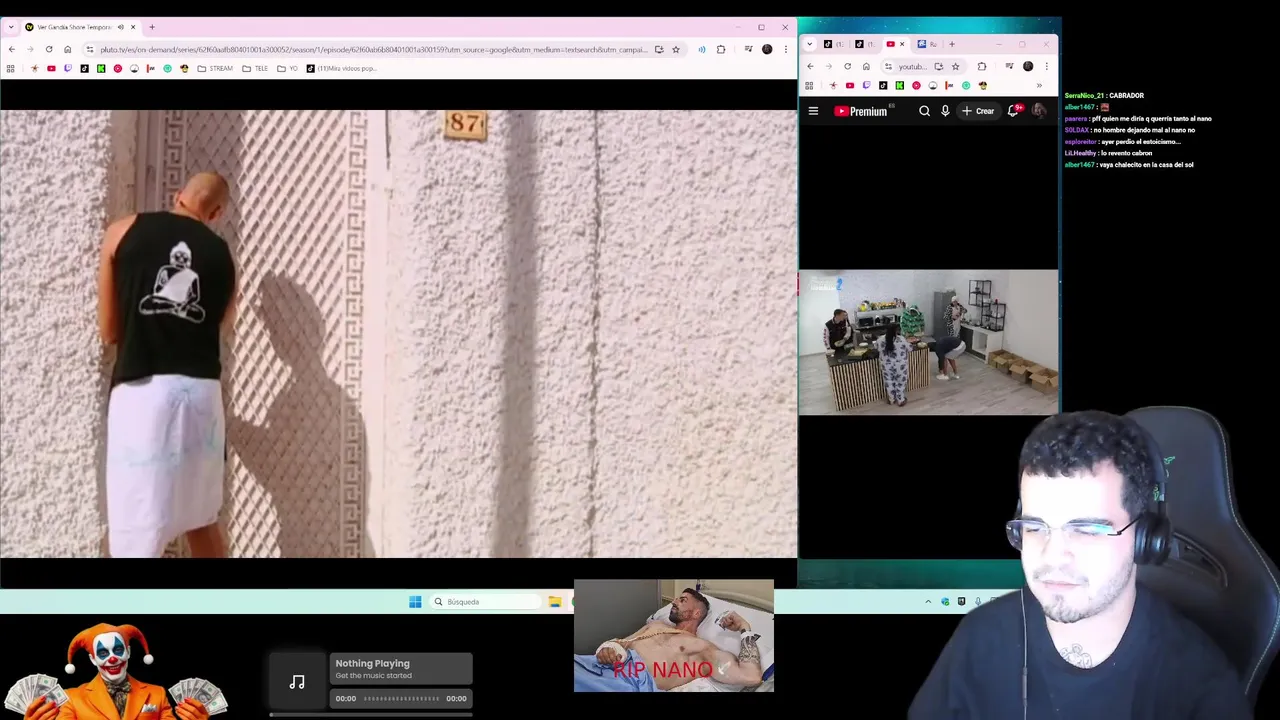Open YouTube guide hamburger menu

(x=813, y=111)
